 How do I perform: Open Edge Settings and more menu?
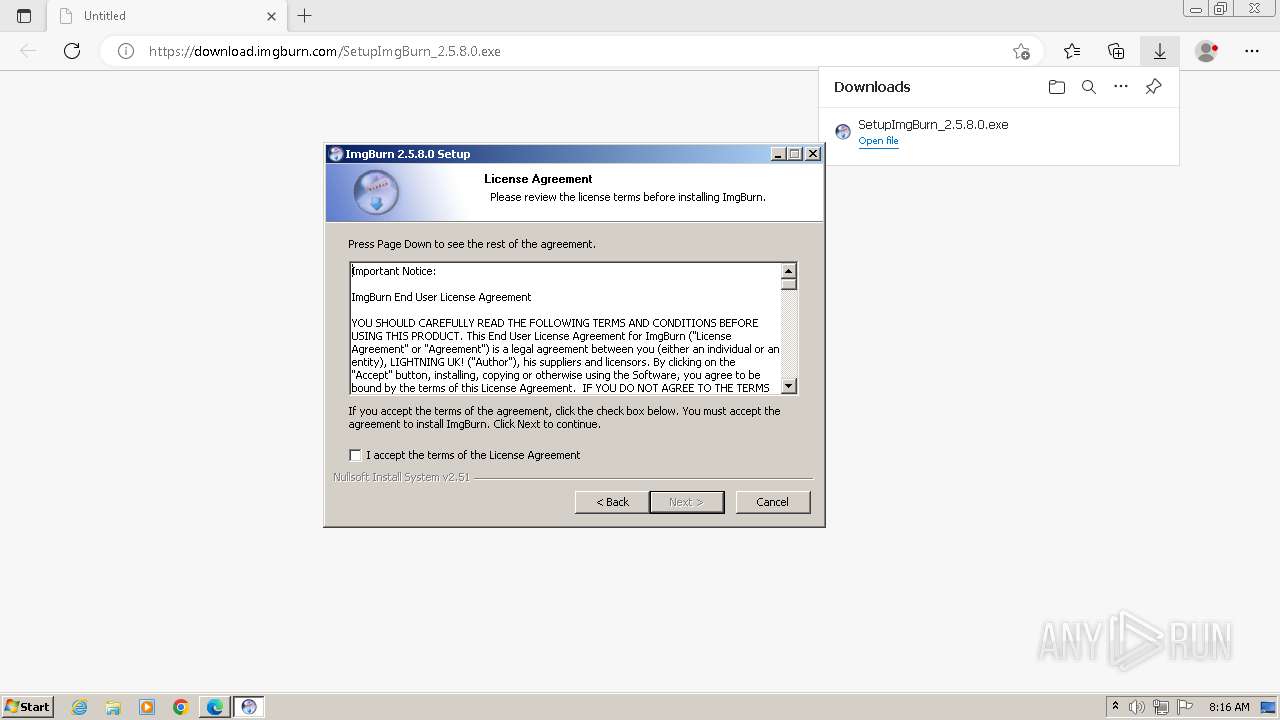point(1252,51)
